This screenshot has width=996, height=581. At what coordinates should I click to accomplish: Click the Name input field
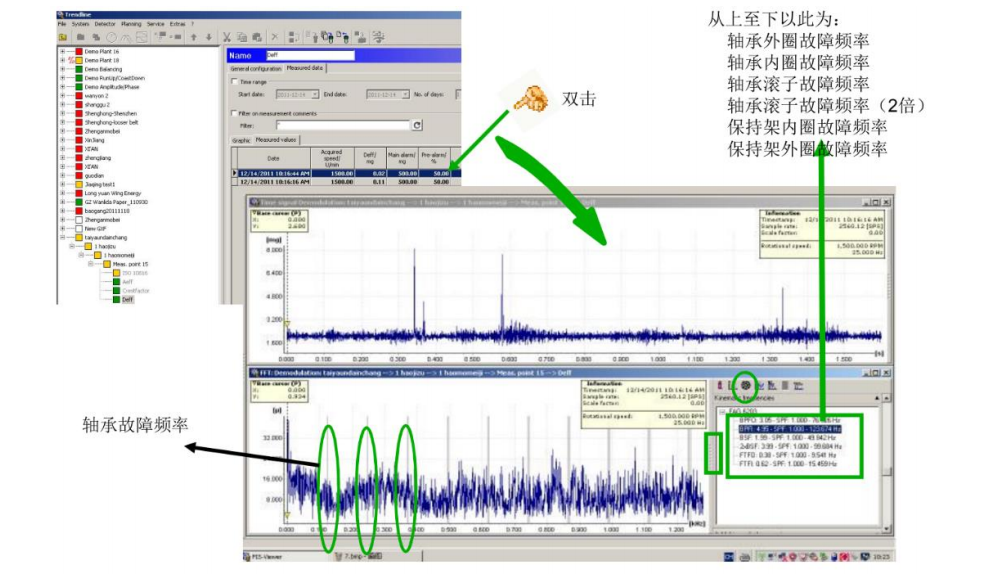click(312, 56)
